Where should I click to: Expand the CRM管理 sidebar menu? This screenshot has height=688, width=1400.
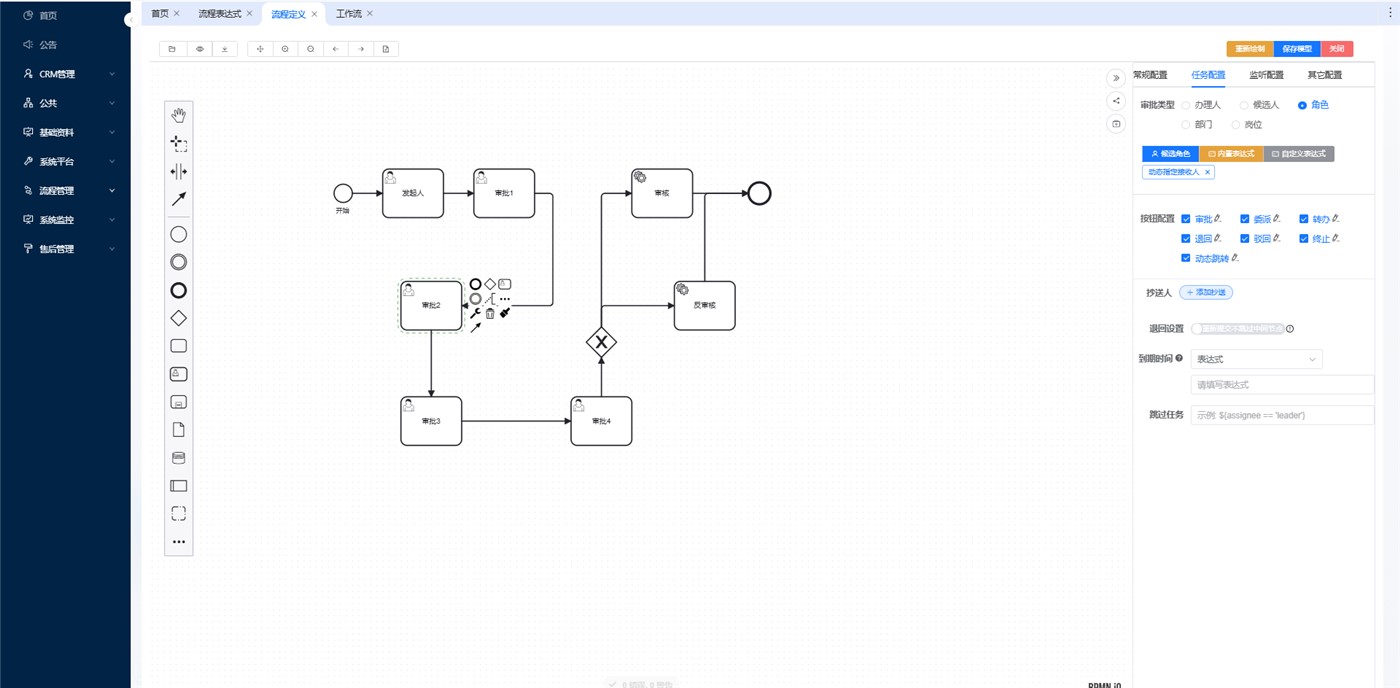(66, 74)
